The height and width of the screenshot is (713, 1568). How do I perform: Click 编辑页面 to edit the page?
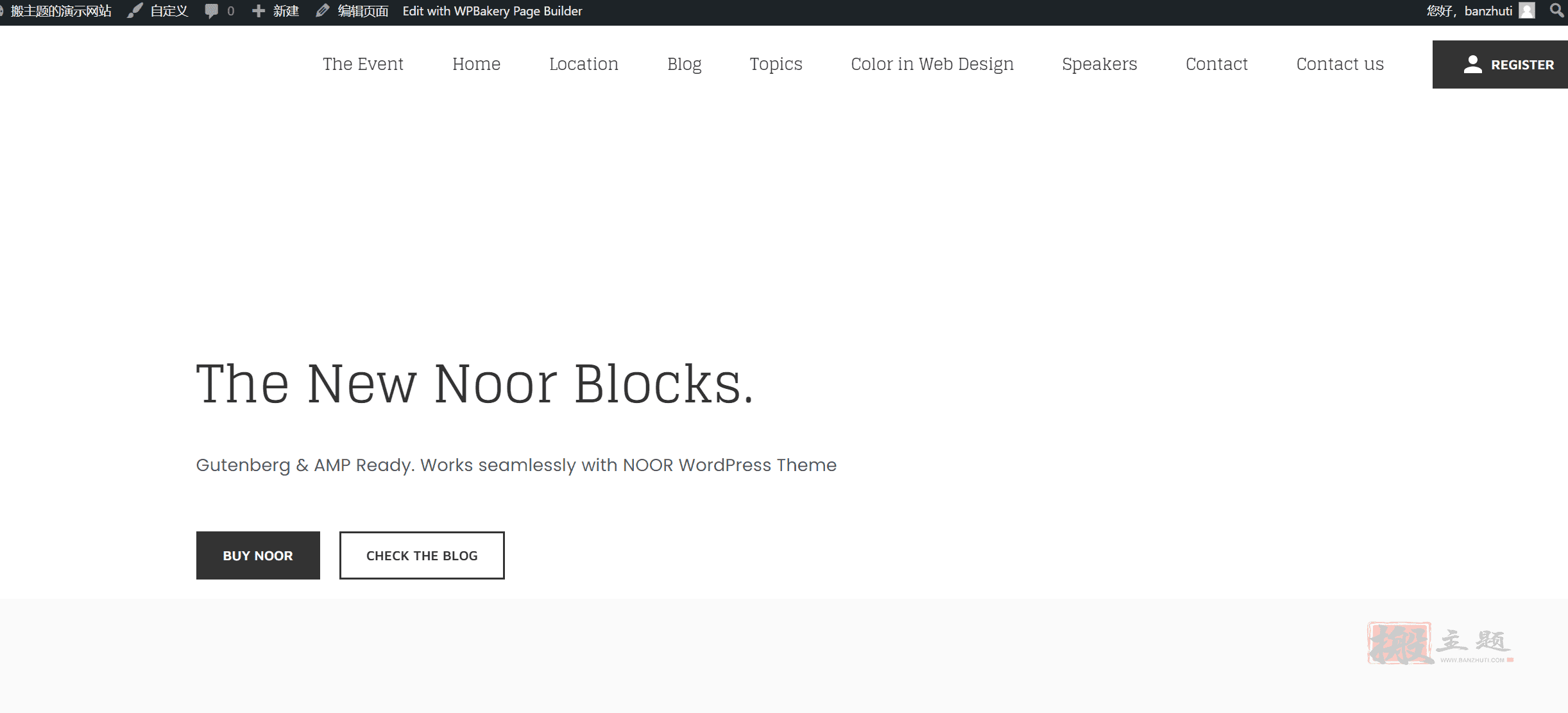(363, 11)
